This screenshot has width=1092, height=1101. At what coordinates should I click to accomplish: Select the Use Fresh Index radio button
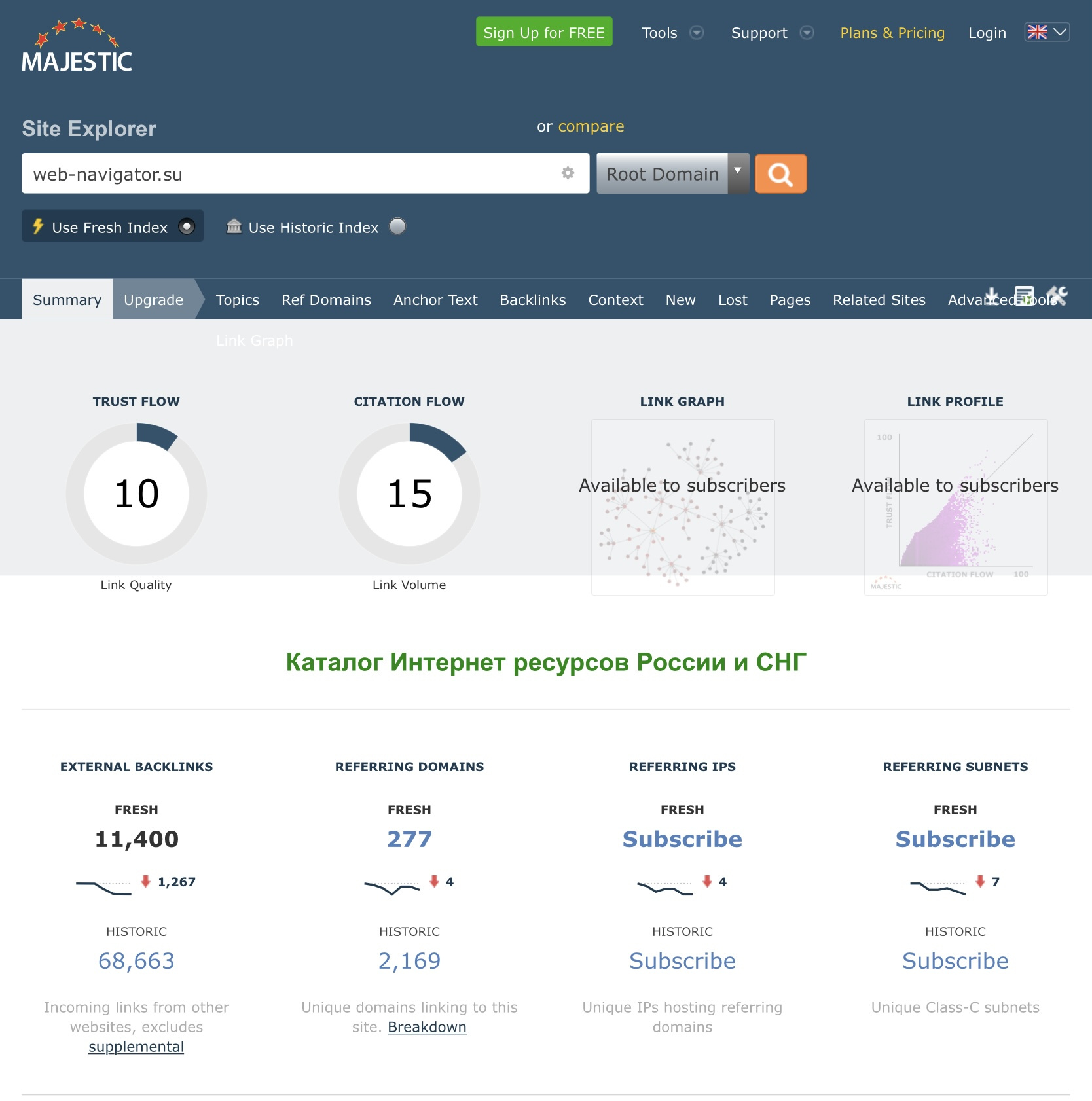point(187,226)
